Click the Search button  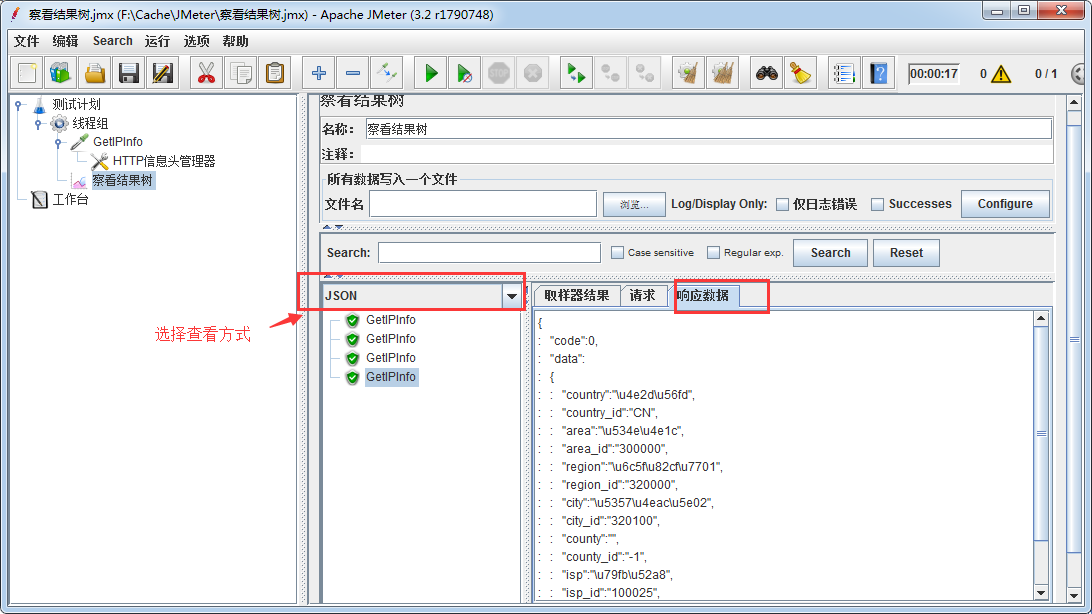[830, 253]
